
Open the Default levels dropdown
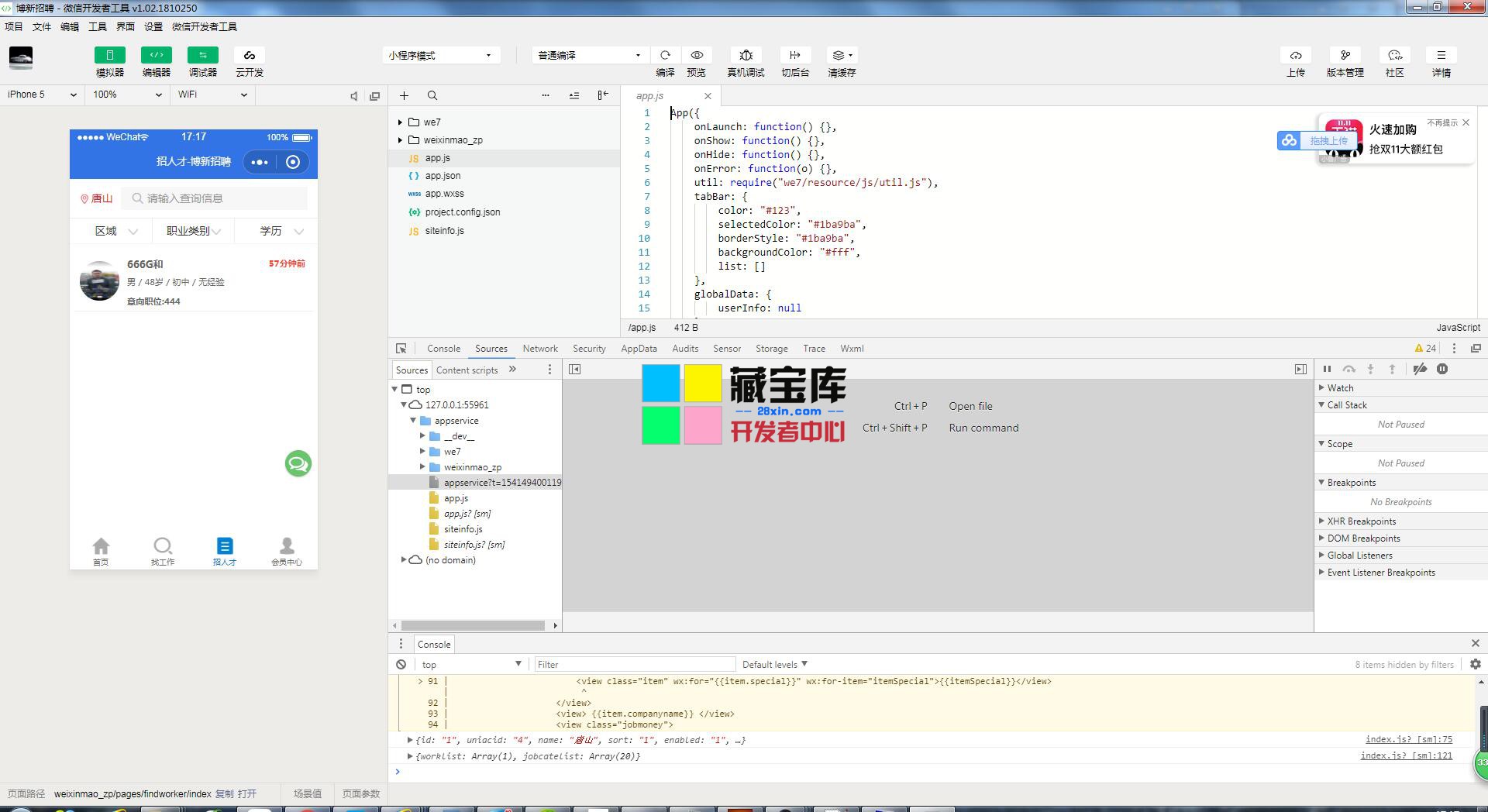[774, 664]
